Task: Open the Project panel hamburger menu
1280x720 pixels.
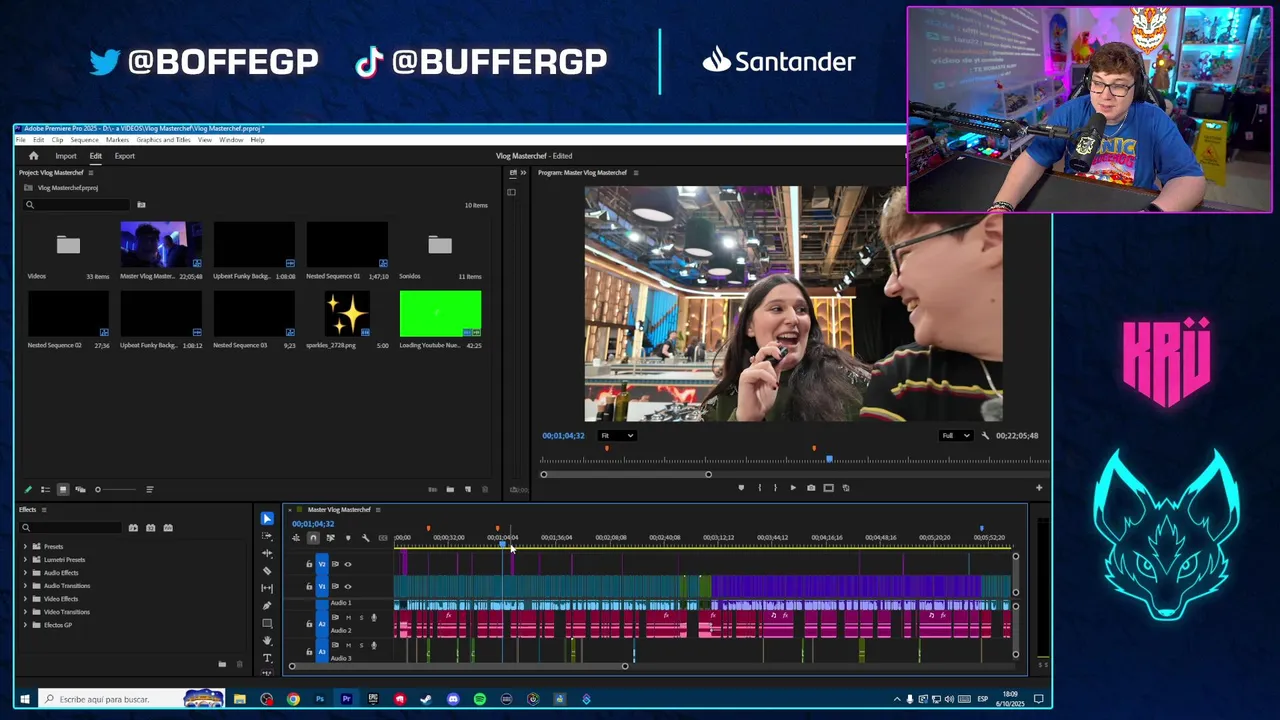Action: 90,173
